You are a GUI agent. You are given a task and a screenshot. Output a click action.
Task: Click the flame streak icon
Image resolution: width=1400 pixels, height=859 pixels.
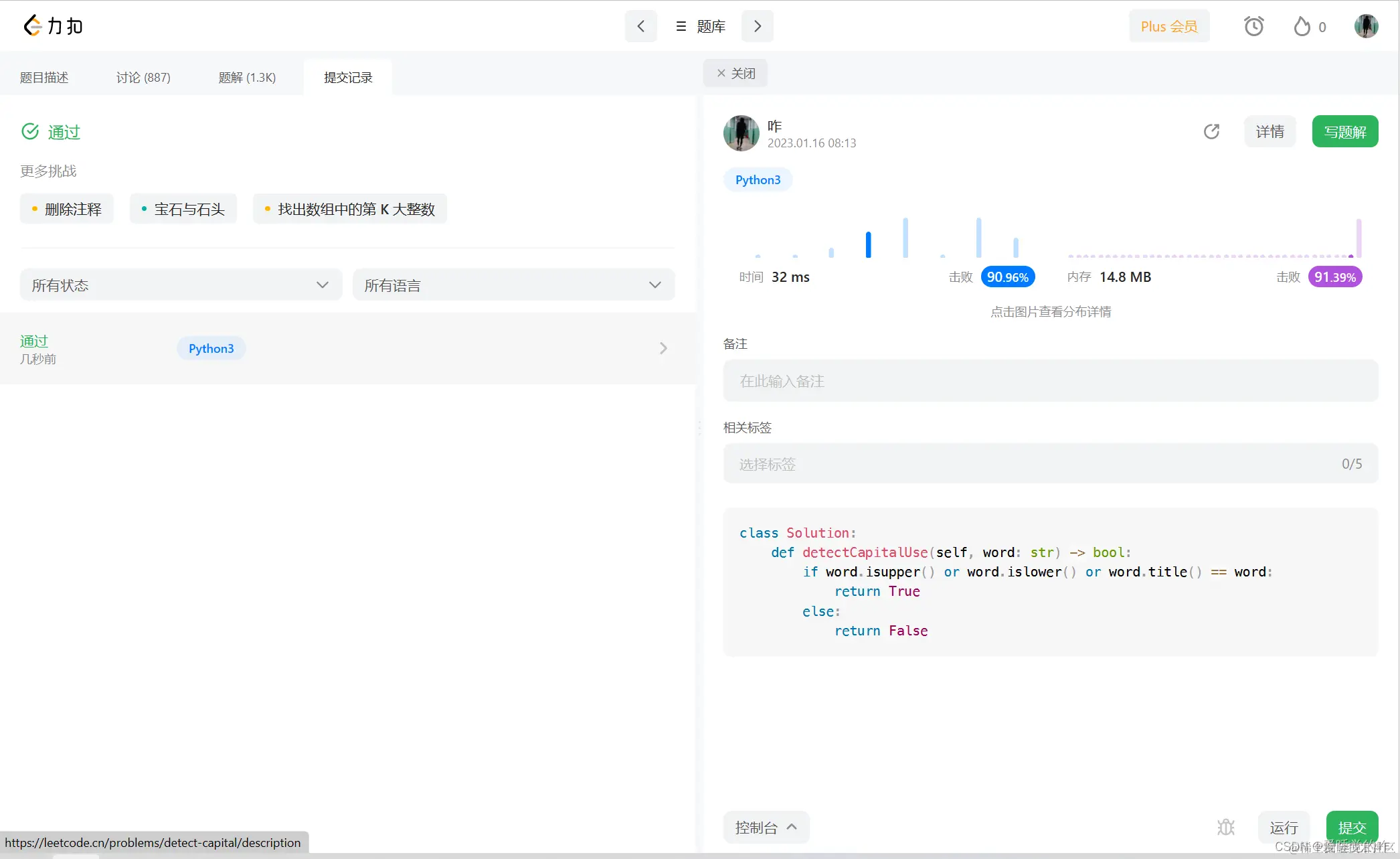tap(1302, 26)
